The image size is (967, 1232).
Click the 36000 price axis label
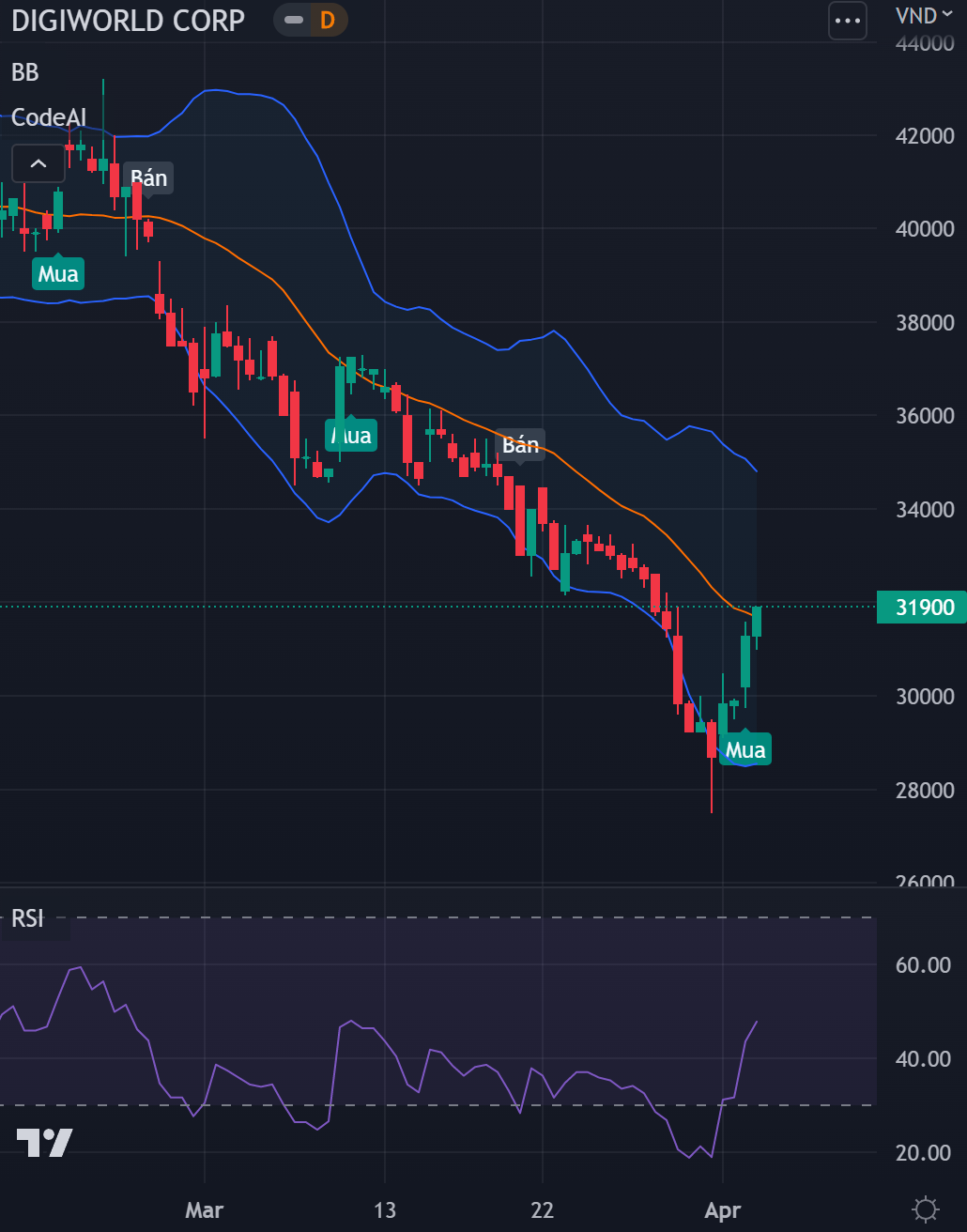[925, 416]
